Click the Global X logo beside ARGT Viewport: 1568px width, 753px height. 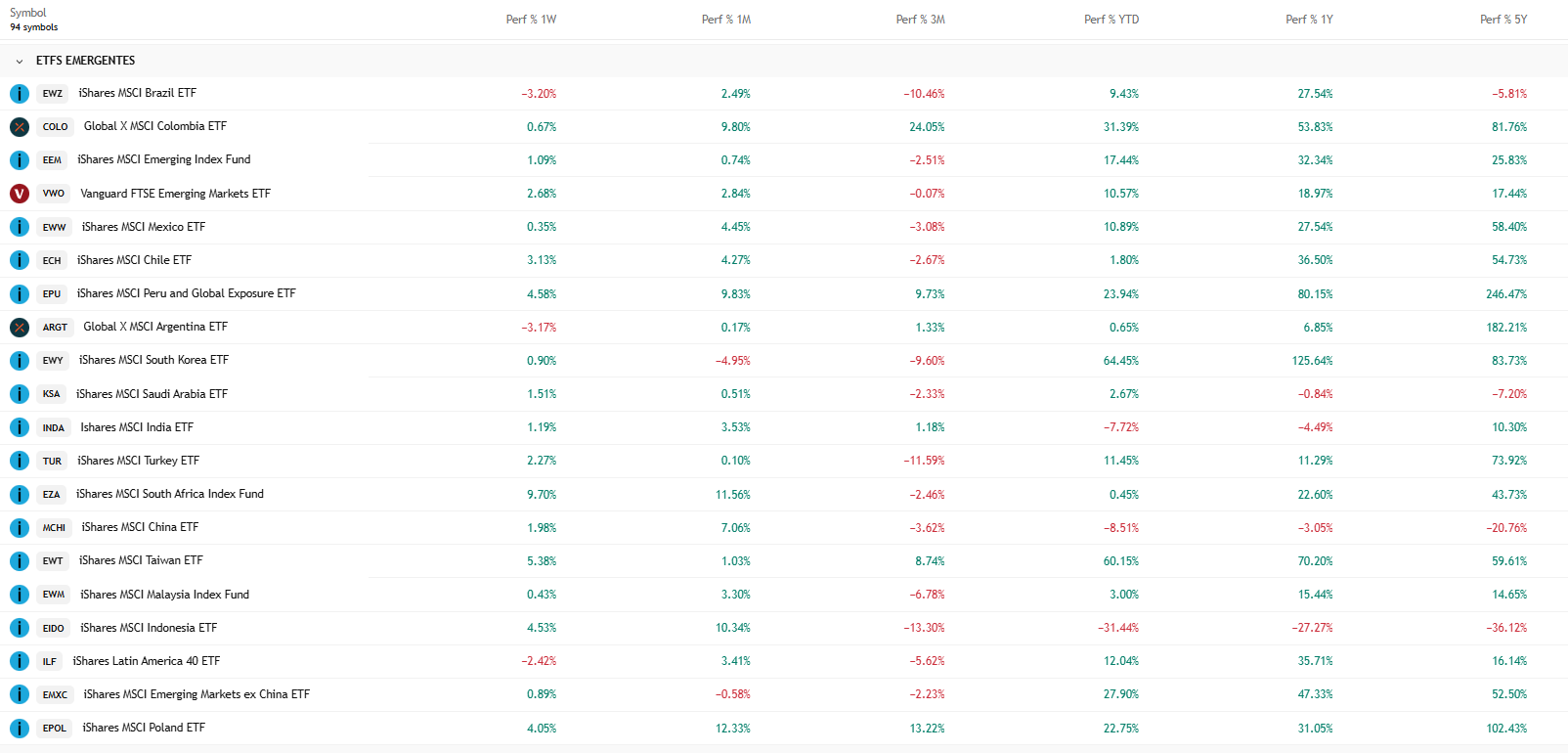[x=19, y=328]
